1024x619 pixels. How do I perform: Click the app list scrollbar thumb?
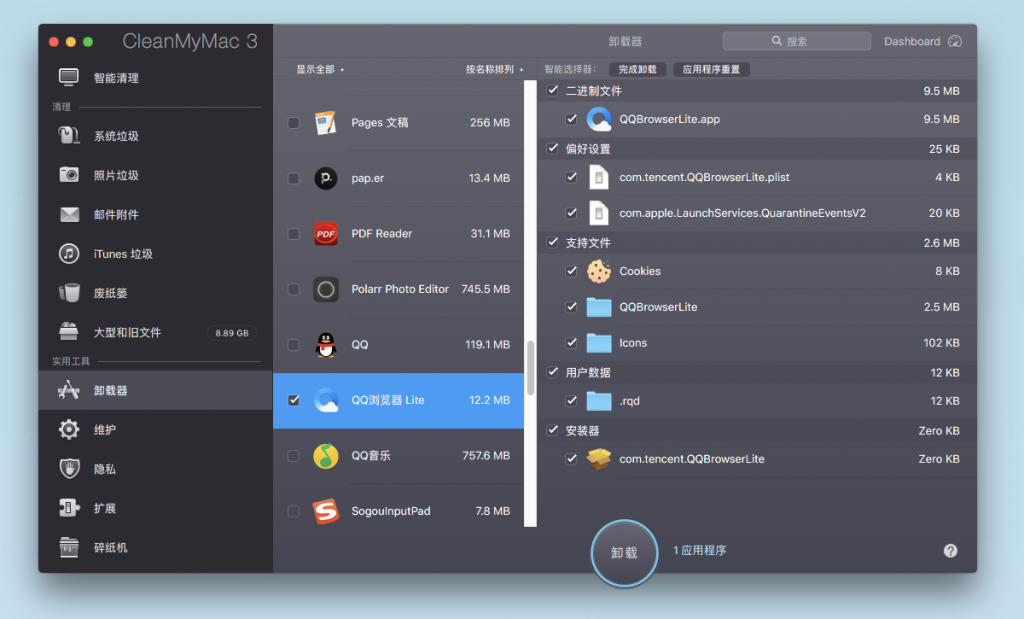(530, 368)
